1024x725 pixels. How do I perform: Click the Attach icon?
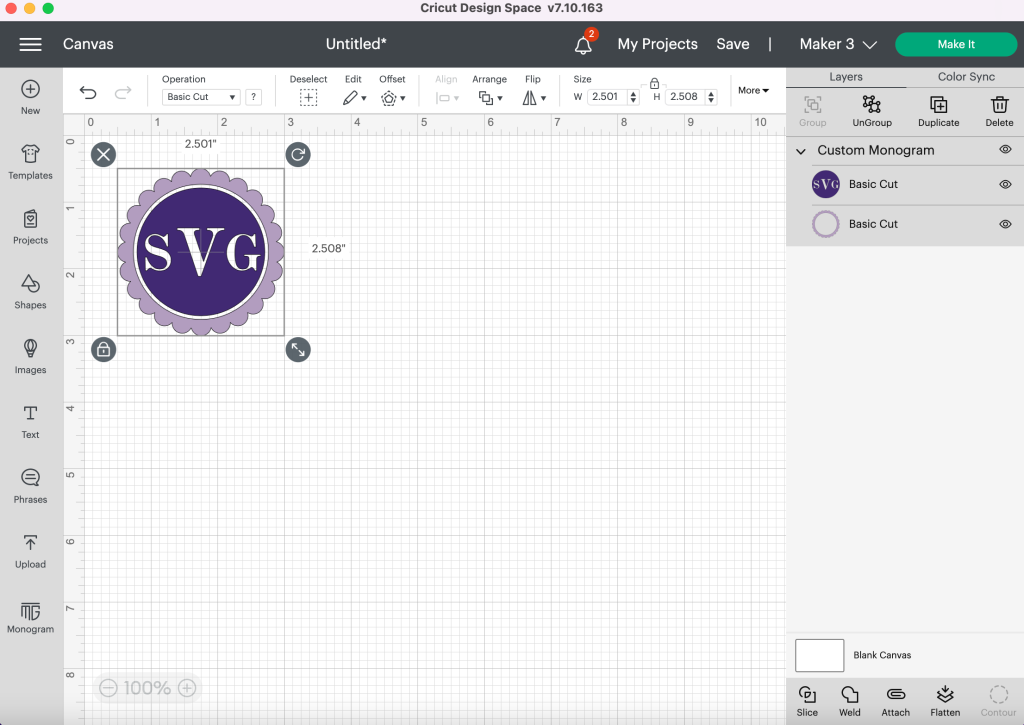point(895,697)
